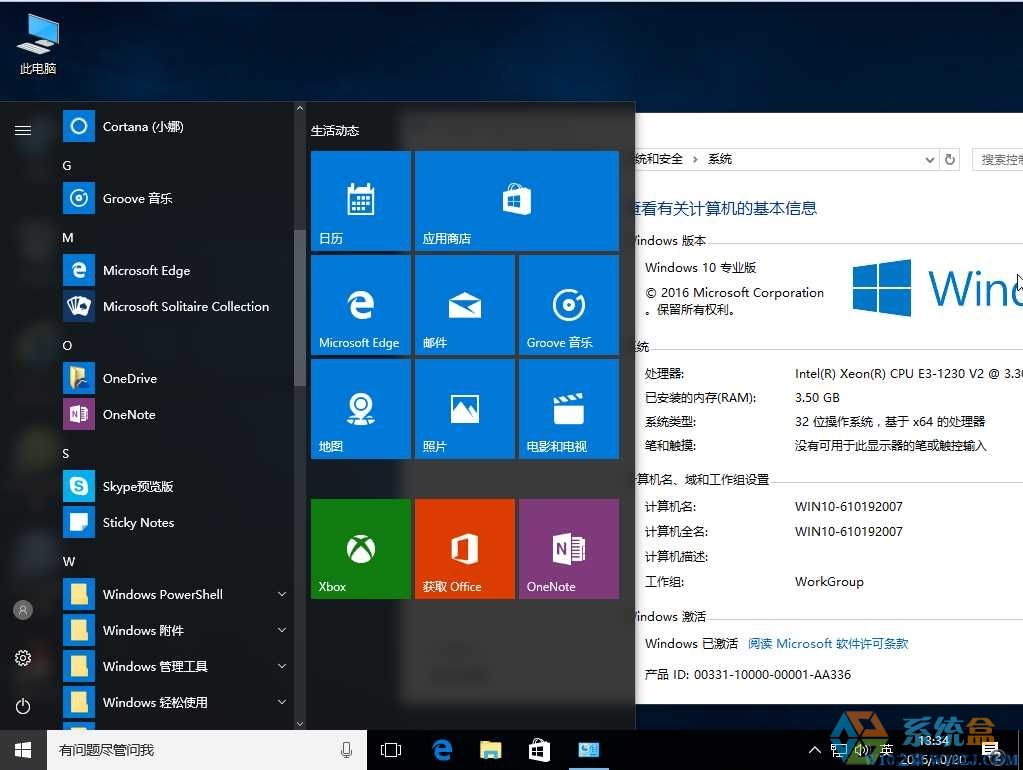Select Sticky Notes from app list

138,522
